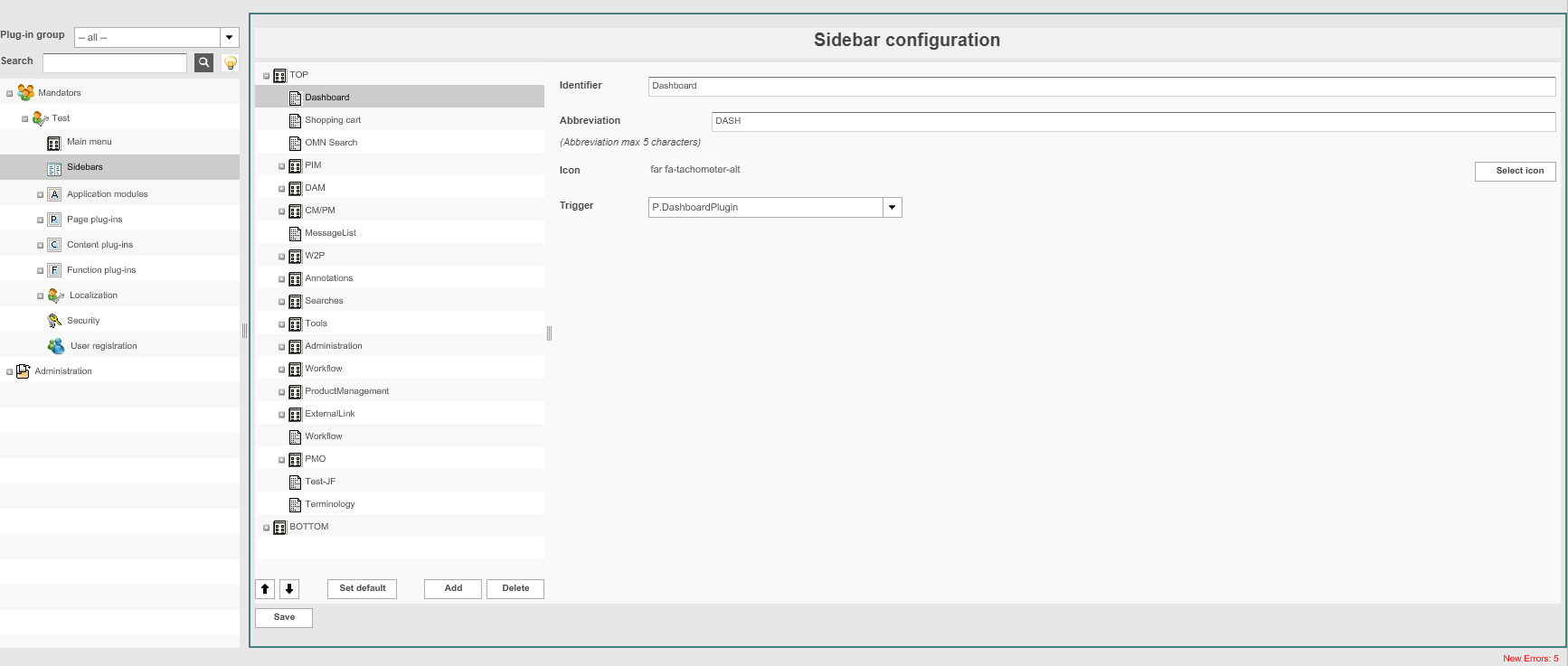Click the Function plug-ins 'F' icon
Viewport: 1568px width, 666px height.
pos(54,270)
